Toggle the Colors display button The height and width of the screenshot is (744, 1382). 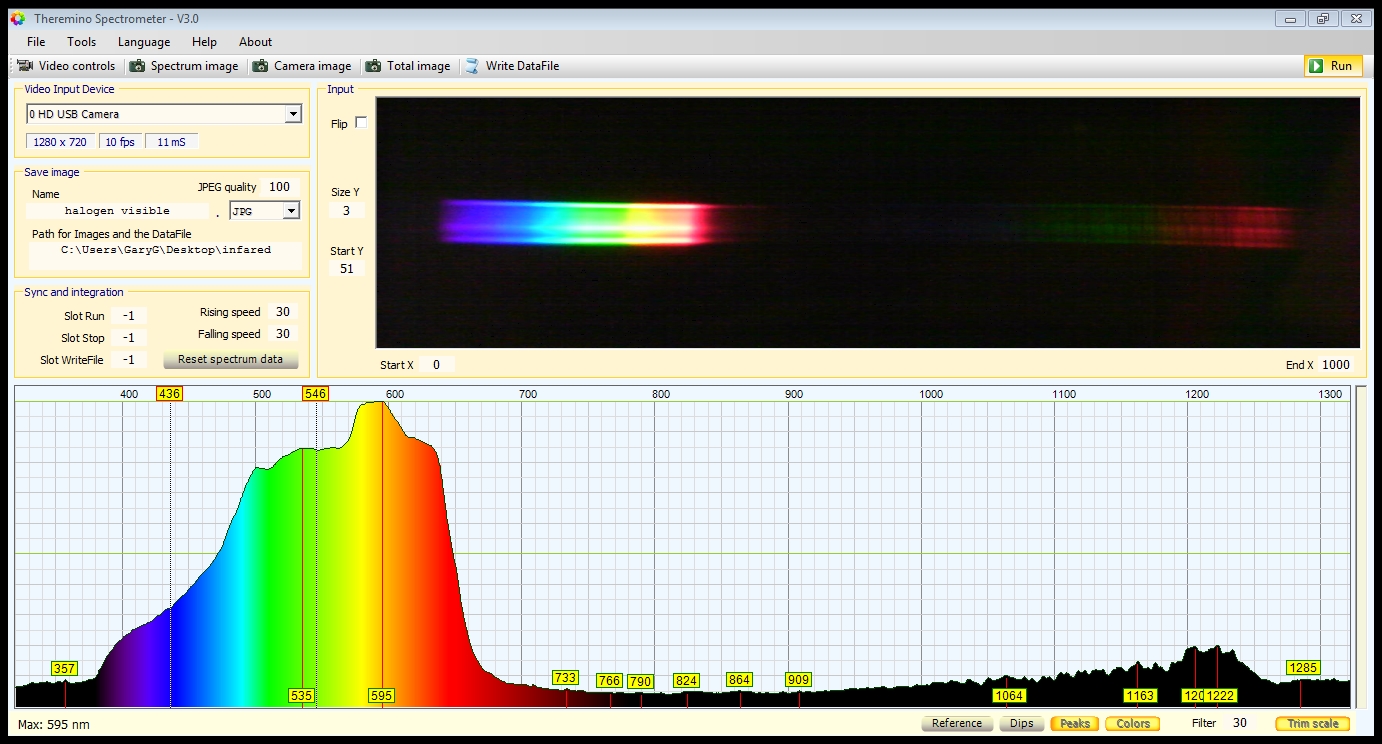pyautogui.click(x=1133, y=723)
